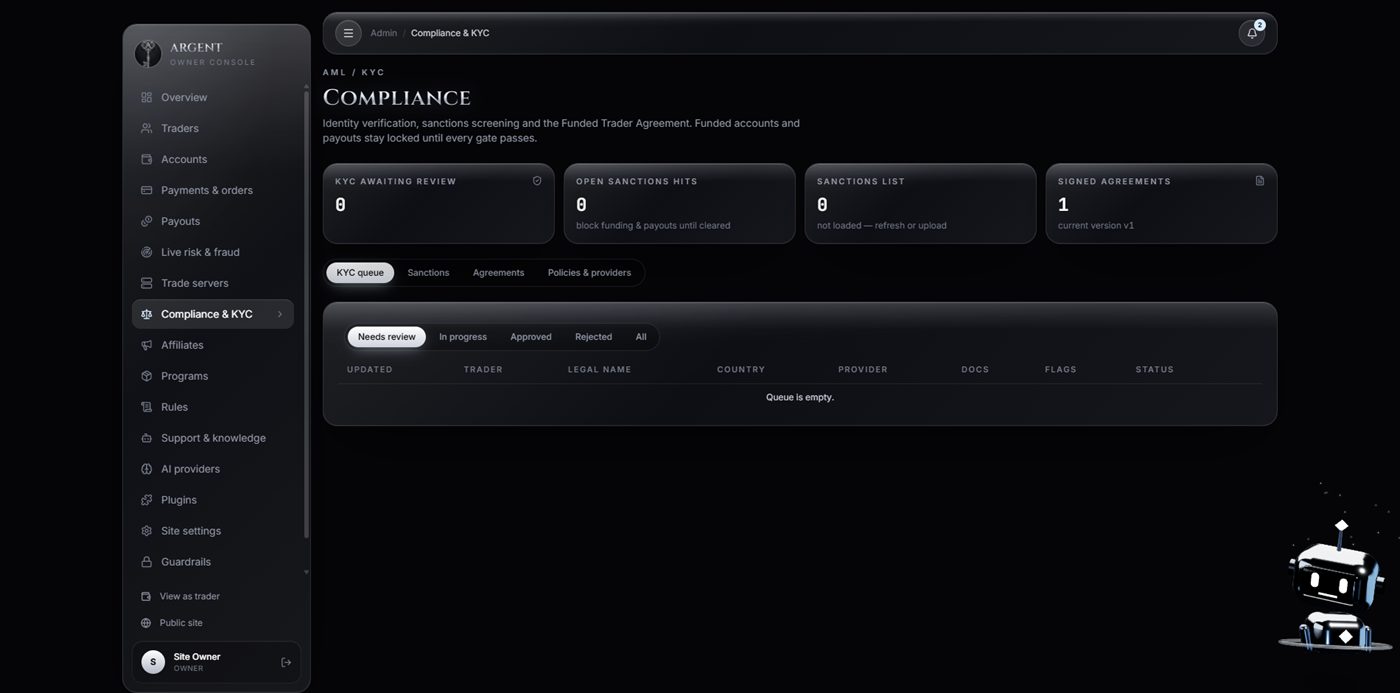This screenshot has height=693, width=1400.
Task: Click the COUNTRY column header
Action: click(x=741, y=370)
